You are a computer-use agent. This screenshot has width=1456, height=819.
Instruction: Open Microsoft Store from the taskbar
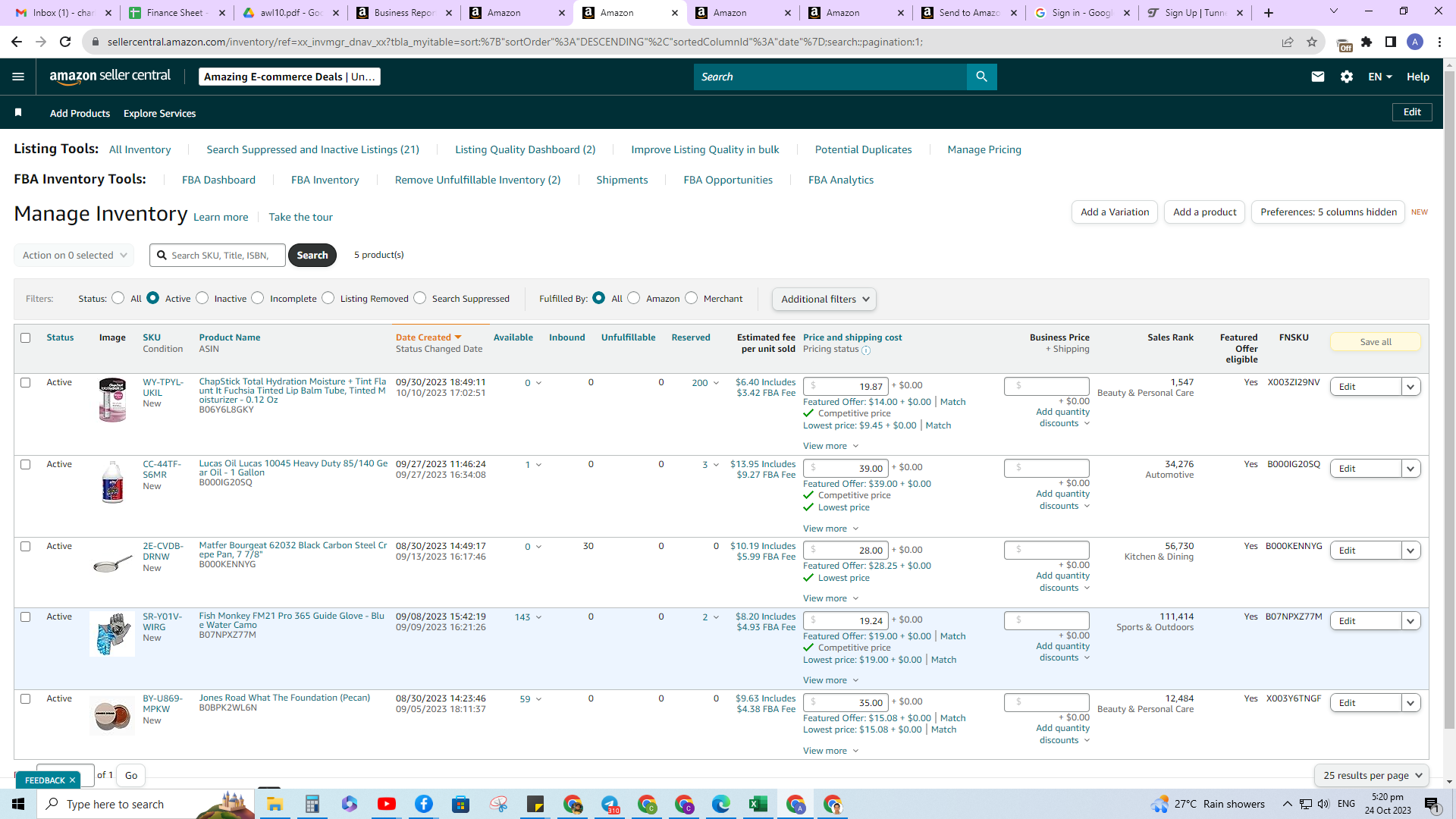[460, 804]
